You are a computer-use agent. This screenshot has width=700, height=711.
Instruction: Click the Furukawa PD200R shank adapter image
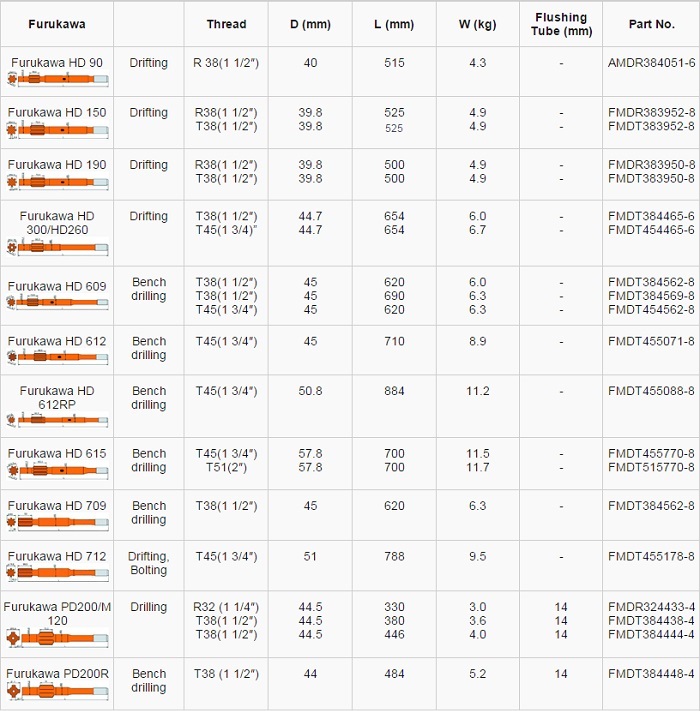(x=58, y=691)
